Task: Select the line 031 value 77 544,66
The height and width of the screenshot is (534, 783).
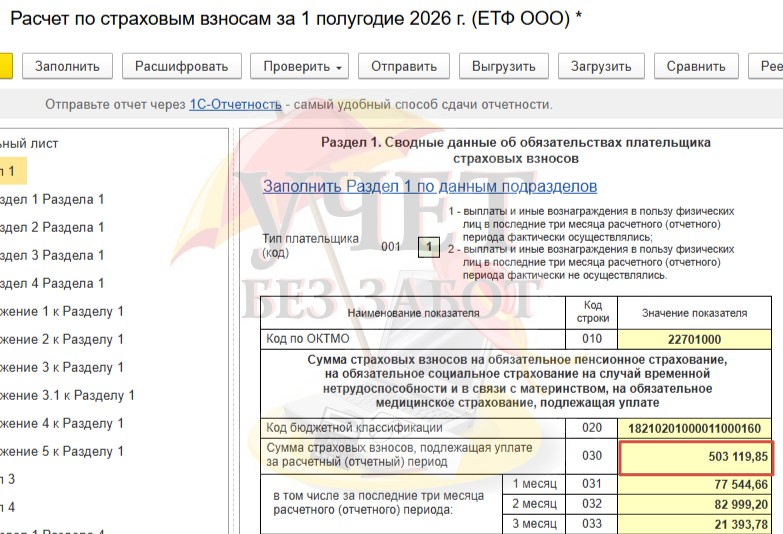Action: tap(694, 485)
